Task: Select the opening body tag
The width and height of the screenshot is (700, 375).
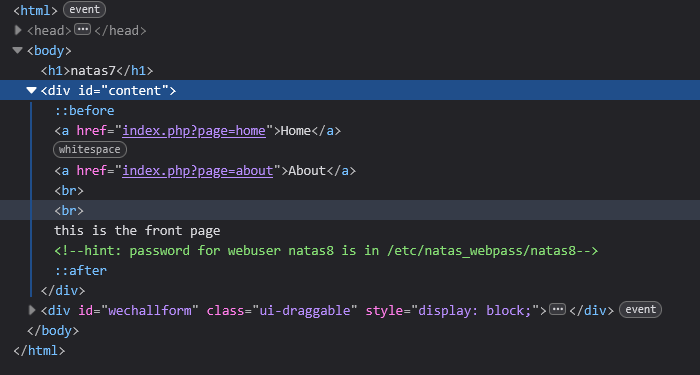Action: point(49,50)
